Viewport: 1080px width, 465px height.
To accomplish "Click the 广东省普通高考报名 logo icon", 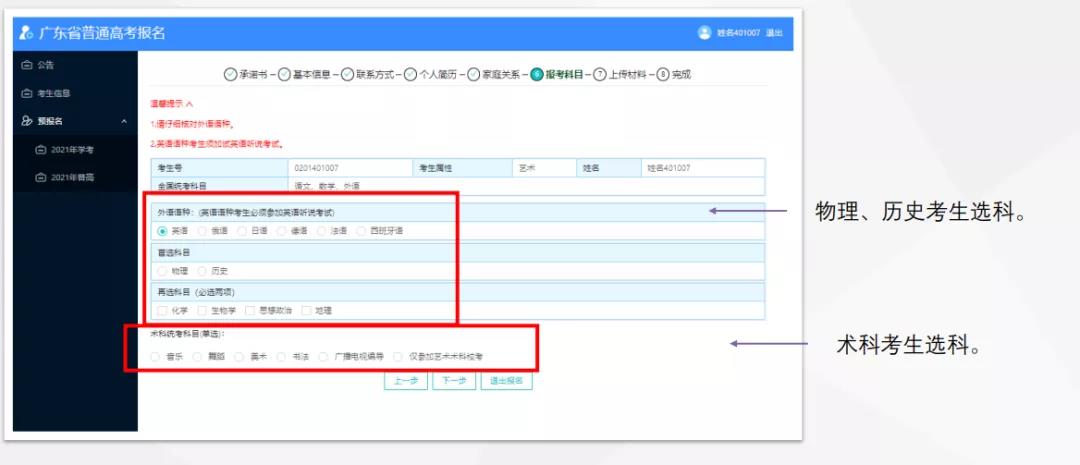I will (x=26, y=33).
